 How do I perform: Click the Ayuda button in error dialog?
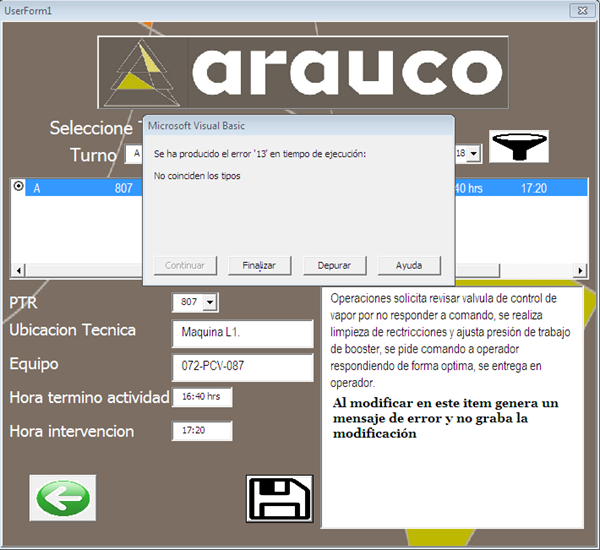click(x=409, y=265)
